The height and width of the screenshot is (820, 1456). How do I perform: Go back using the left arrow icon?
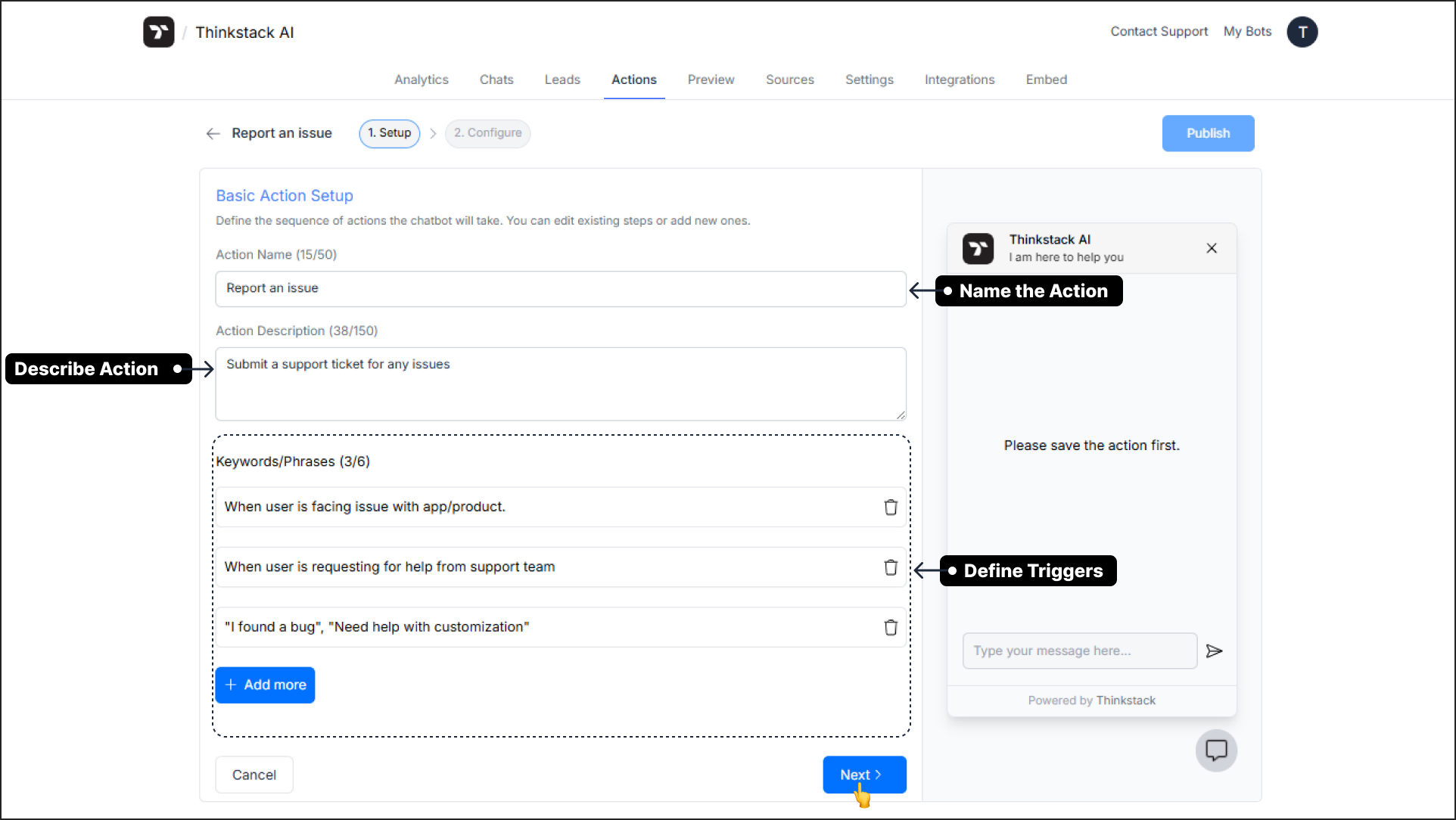pyautogui.click(x=213, y=133)
